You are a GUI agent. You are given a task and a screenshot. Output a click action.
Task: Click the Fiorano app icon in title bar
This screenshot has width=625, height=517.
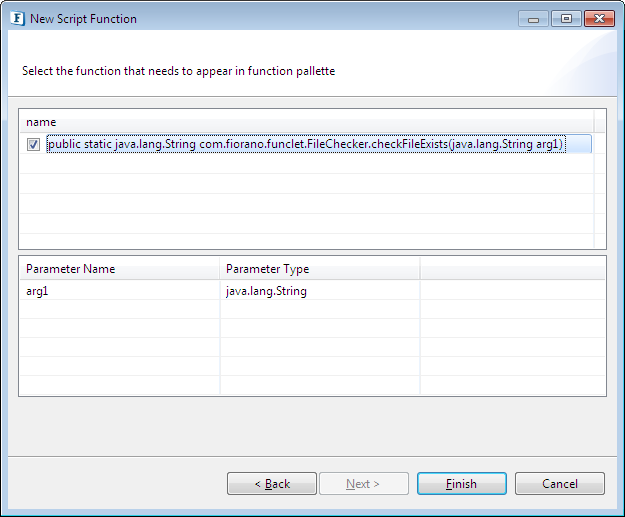18,18
